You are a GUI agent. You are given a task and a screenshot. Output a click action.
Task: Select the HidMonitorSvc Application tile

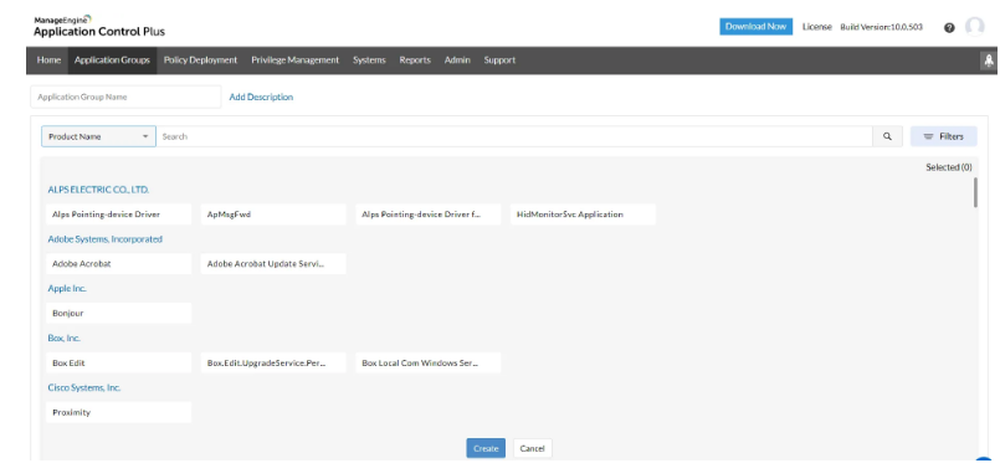coord(584,214)
